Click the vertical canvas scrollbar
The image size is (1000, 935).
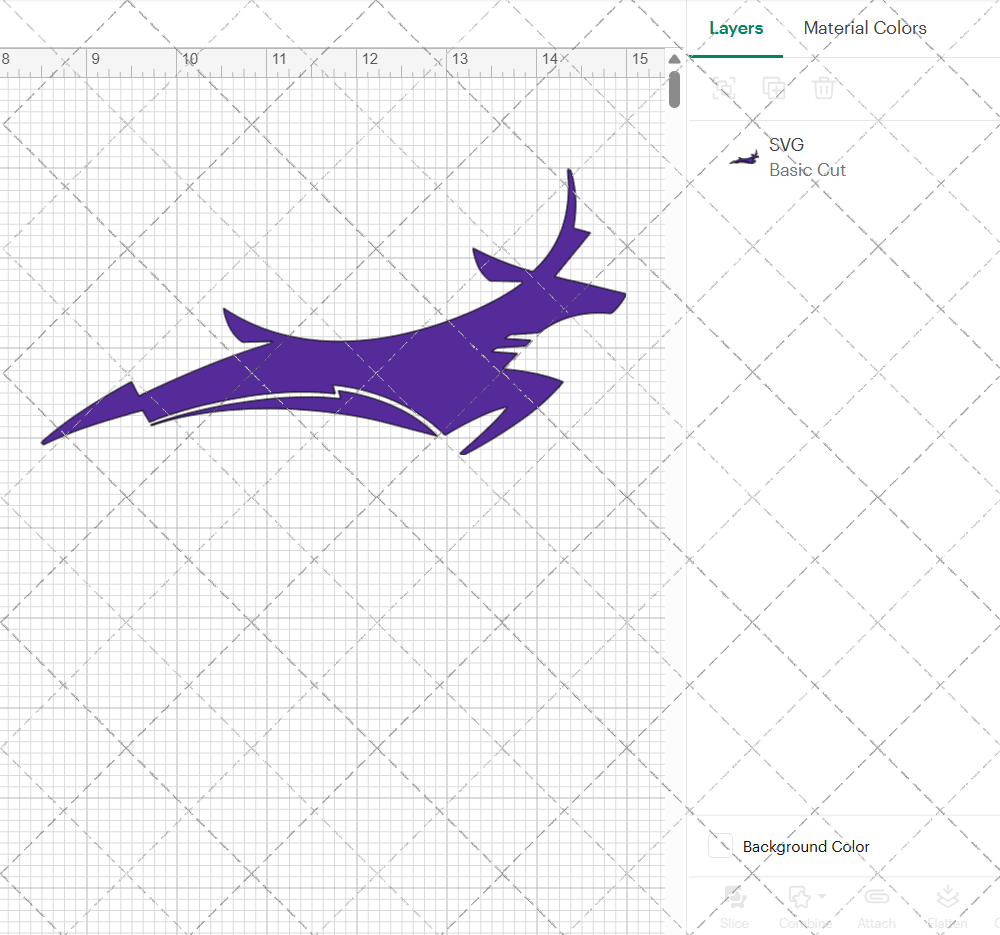[x=674, y=89]
